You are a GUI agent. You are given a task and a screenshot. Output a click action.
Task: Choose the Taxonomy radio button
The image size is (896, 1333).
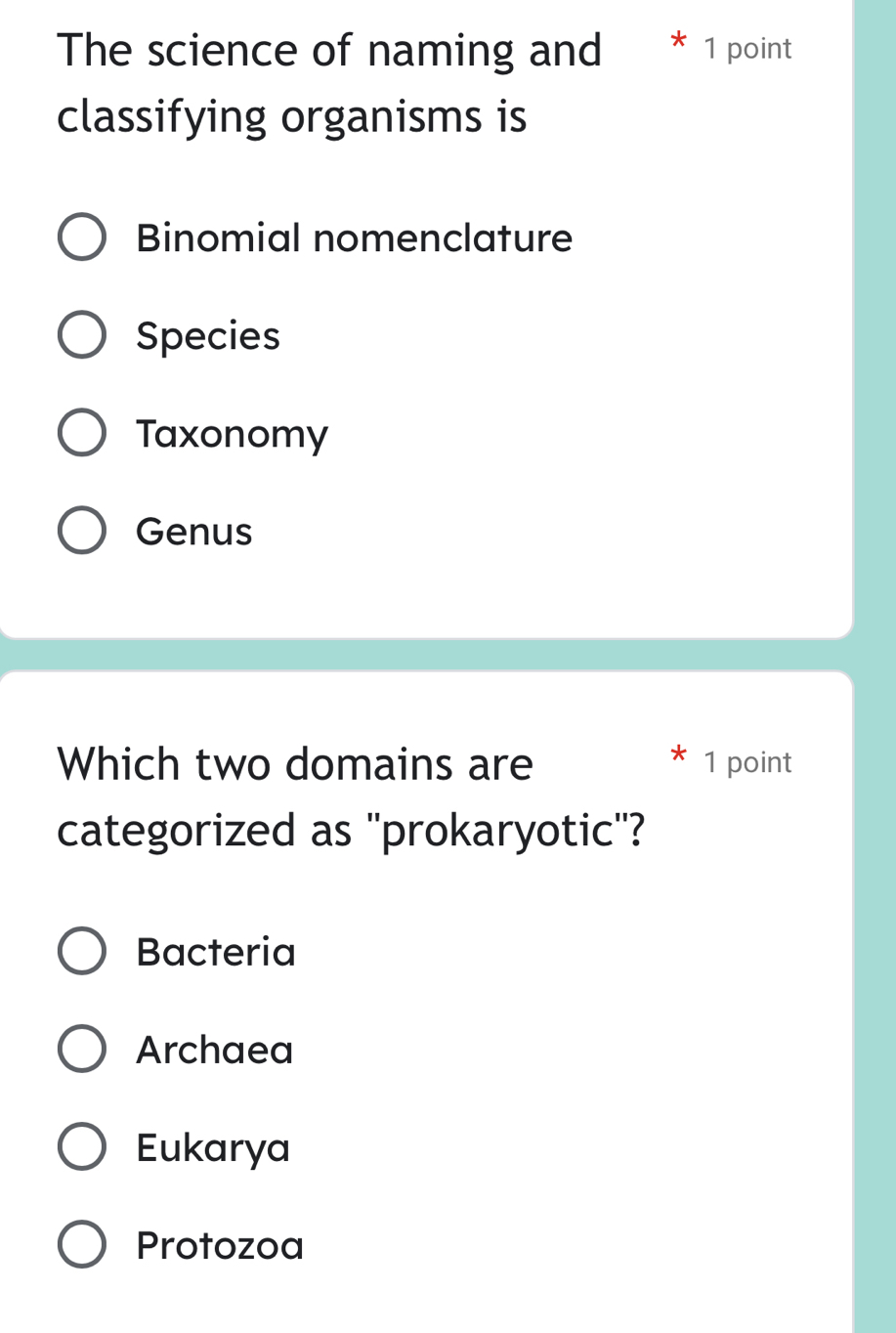click(82, 433)
